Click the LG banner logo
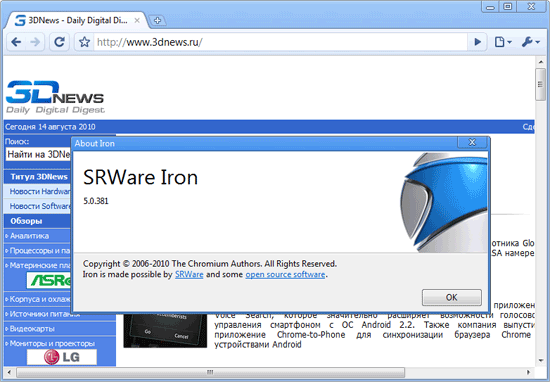 (x=62, y=357)
